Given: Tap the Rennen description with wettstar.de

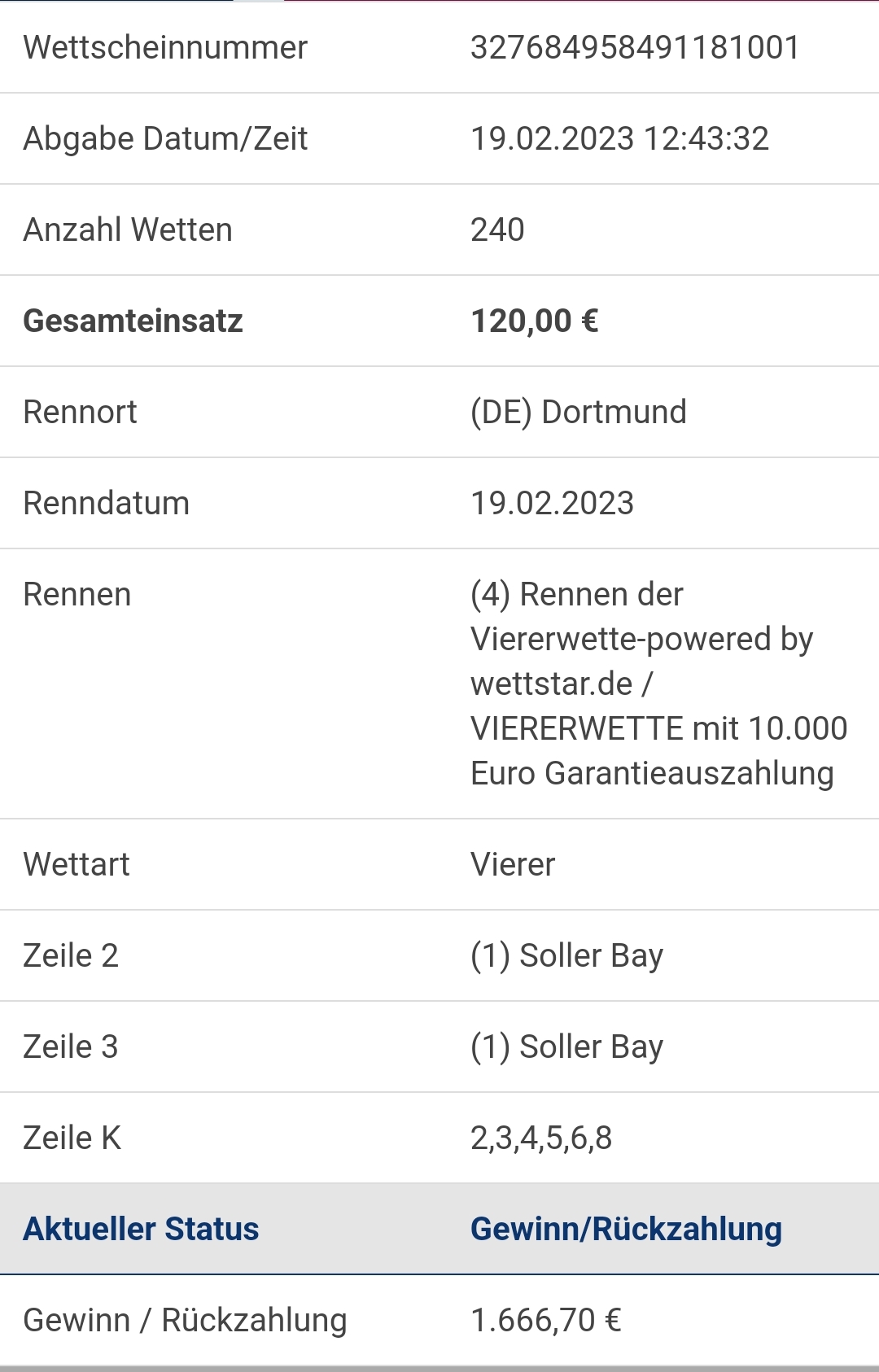Looking at the screenshot, I should coord(659,684).
